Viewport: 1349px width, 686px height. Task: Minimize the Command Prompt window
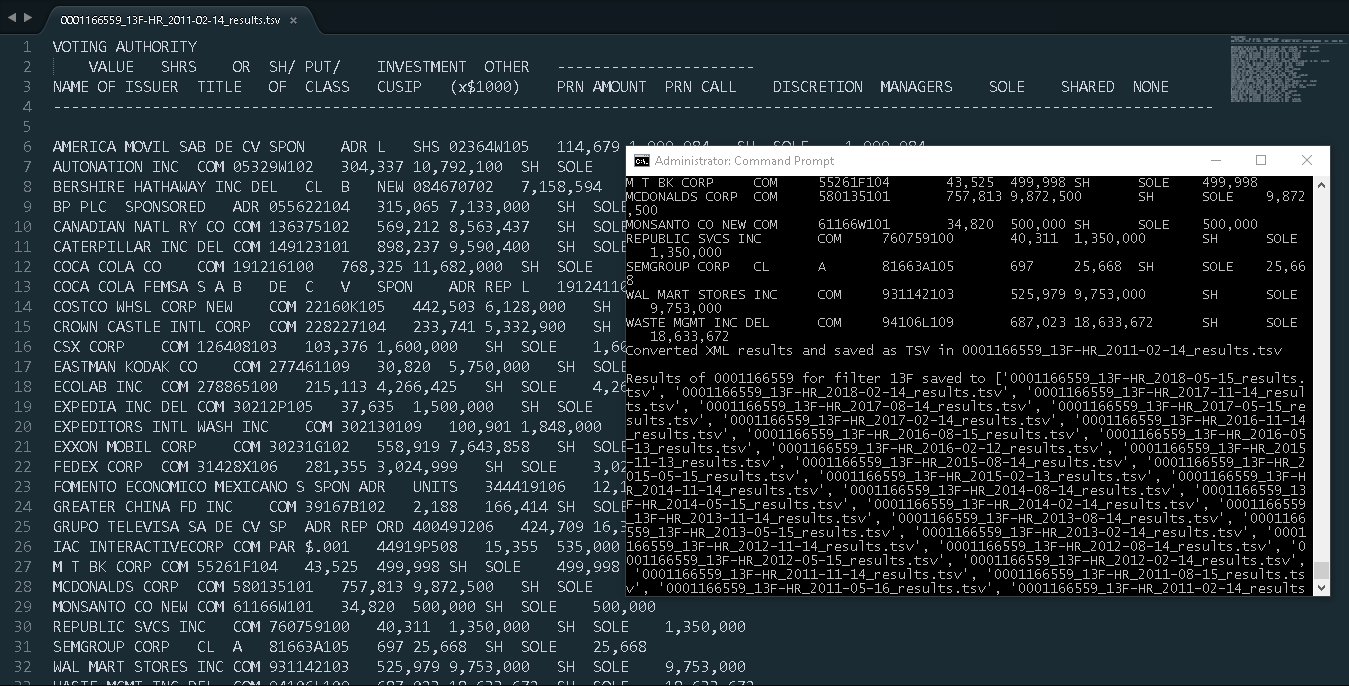1215,160
